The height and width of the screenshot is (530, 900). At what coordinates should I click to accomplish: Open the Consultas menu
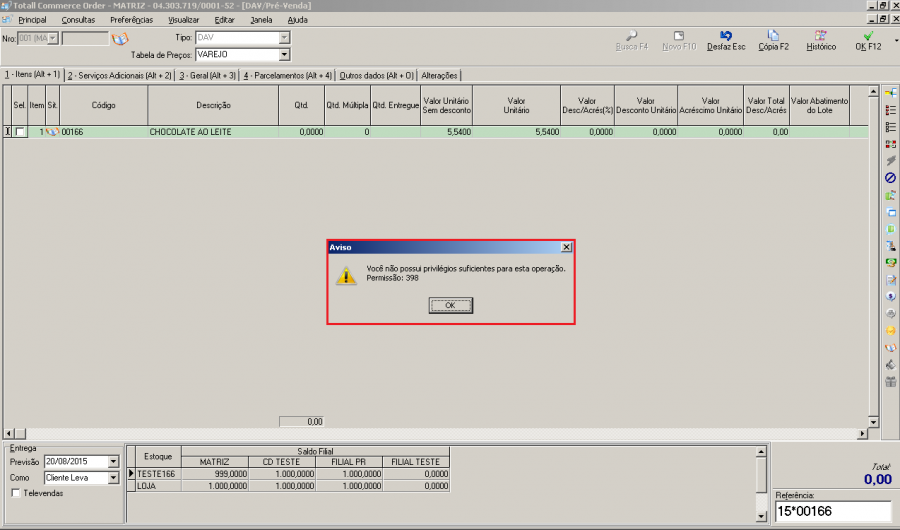(78, 19)
